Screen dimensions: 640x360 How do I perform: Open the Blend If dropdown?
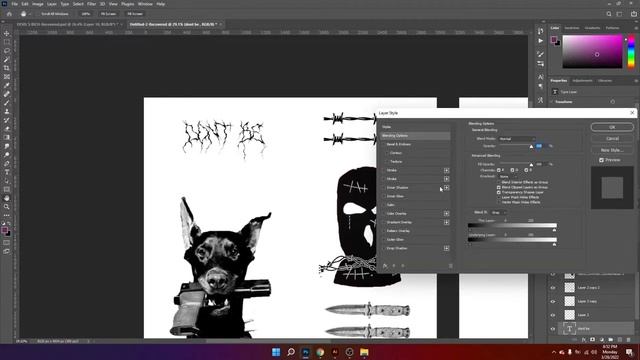pyautogui.click(x=498, y=212)
